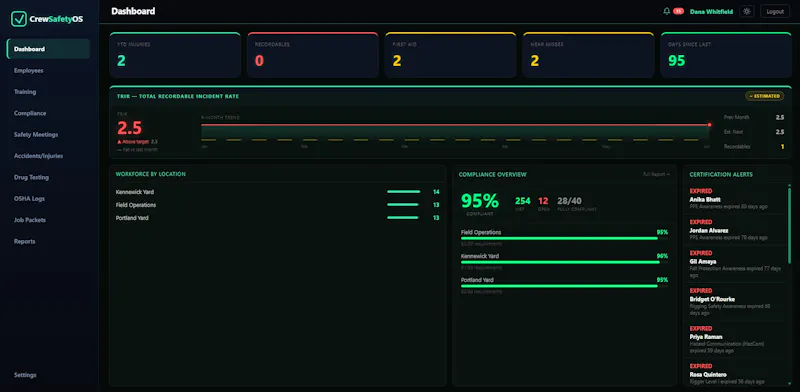Open Gil Amaya's expired certification alert
Screen dimensions: 800x392
click(735, 264)
